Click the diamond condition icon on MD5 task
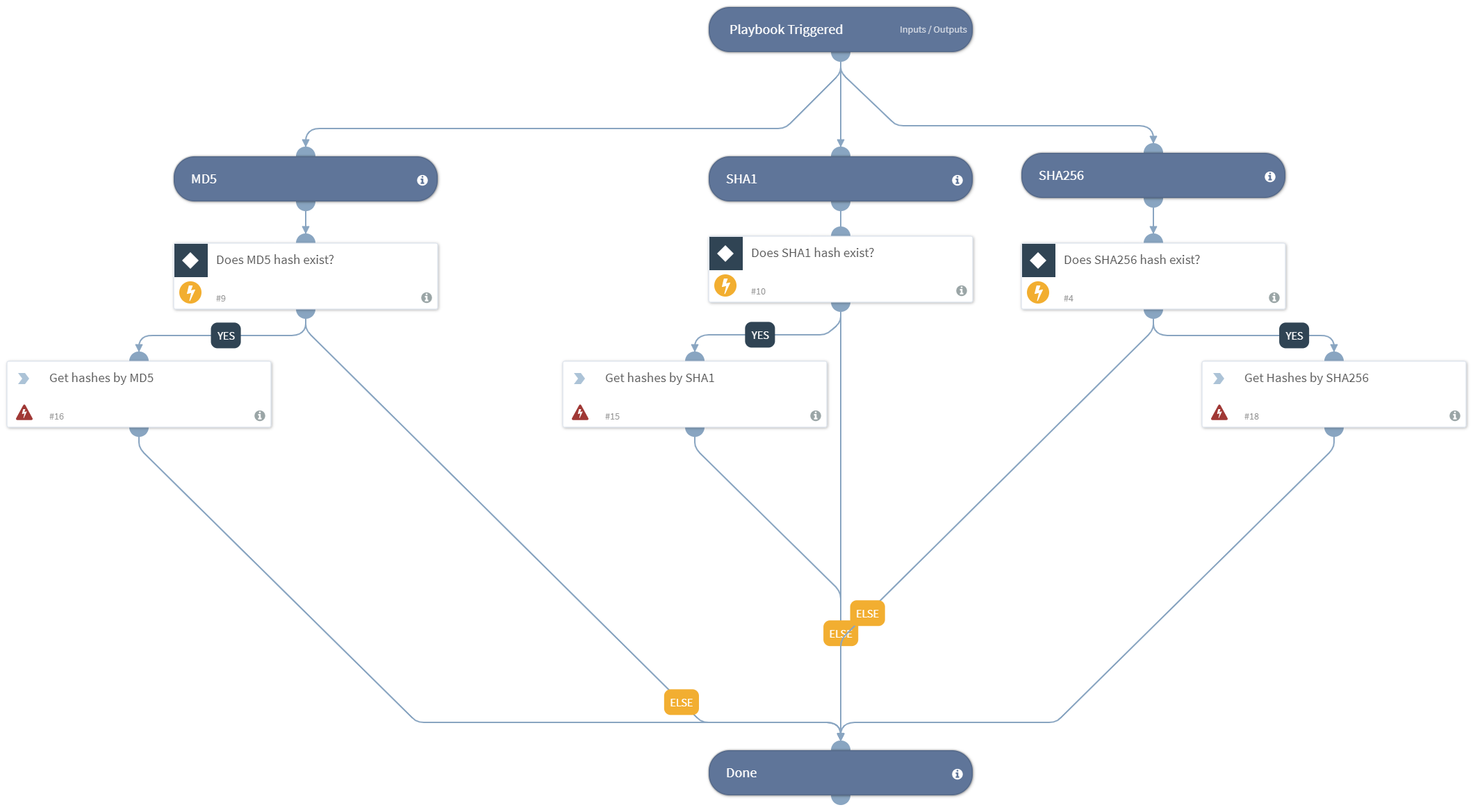1473x812 pixels. click(190, 260)
